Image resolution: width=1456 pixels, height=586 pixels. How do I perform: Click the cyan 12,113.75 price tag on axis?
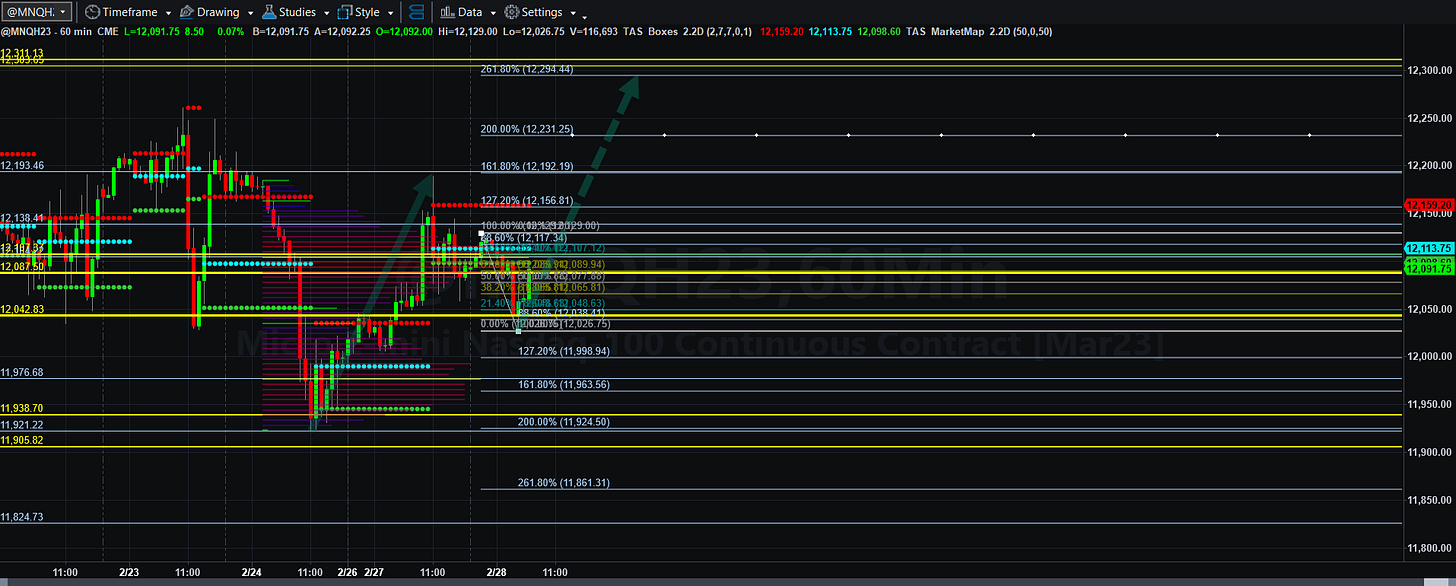coord(1429,248)
